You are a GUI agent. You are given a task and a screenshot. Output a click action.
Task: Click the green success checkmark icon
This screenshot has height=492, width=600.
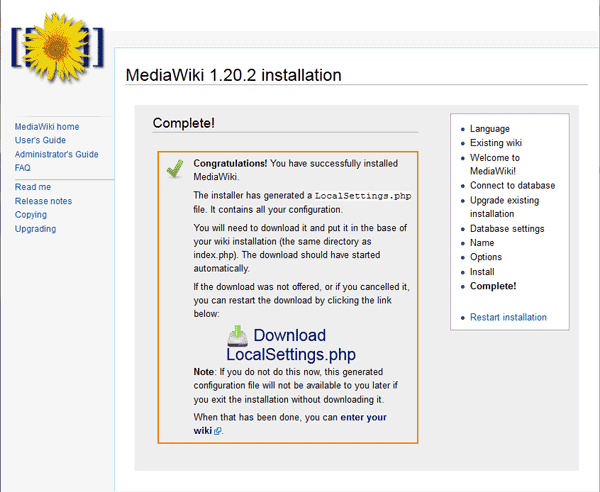coord(175,169)
